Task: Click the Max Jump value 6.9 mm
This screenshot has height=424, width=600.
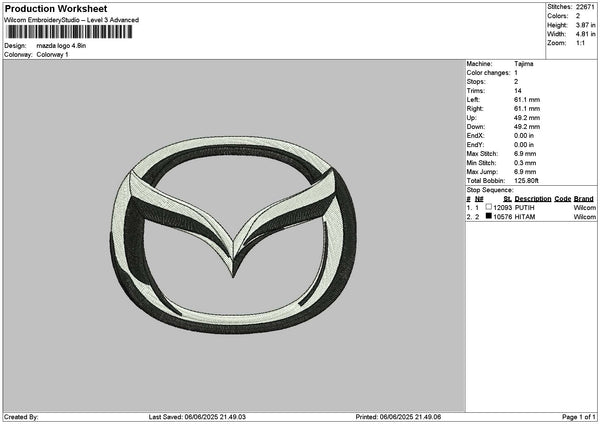Action: click(x=525, y=172)
